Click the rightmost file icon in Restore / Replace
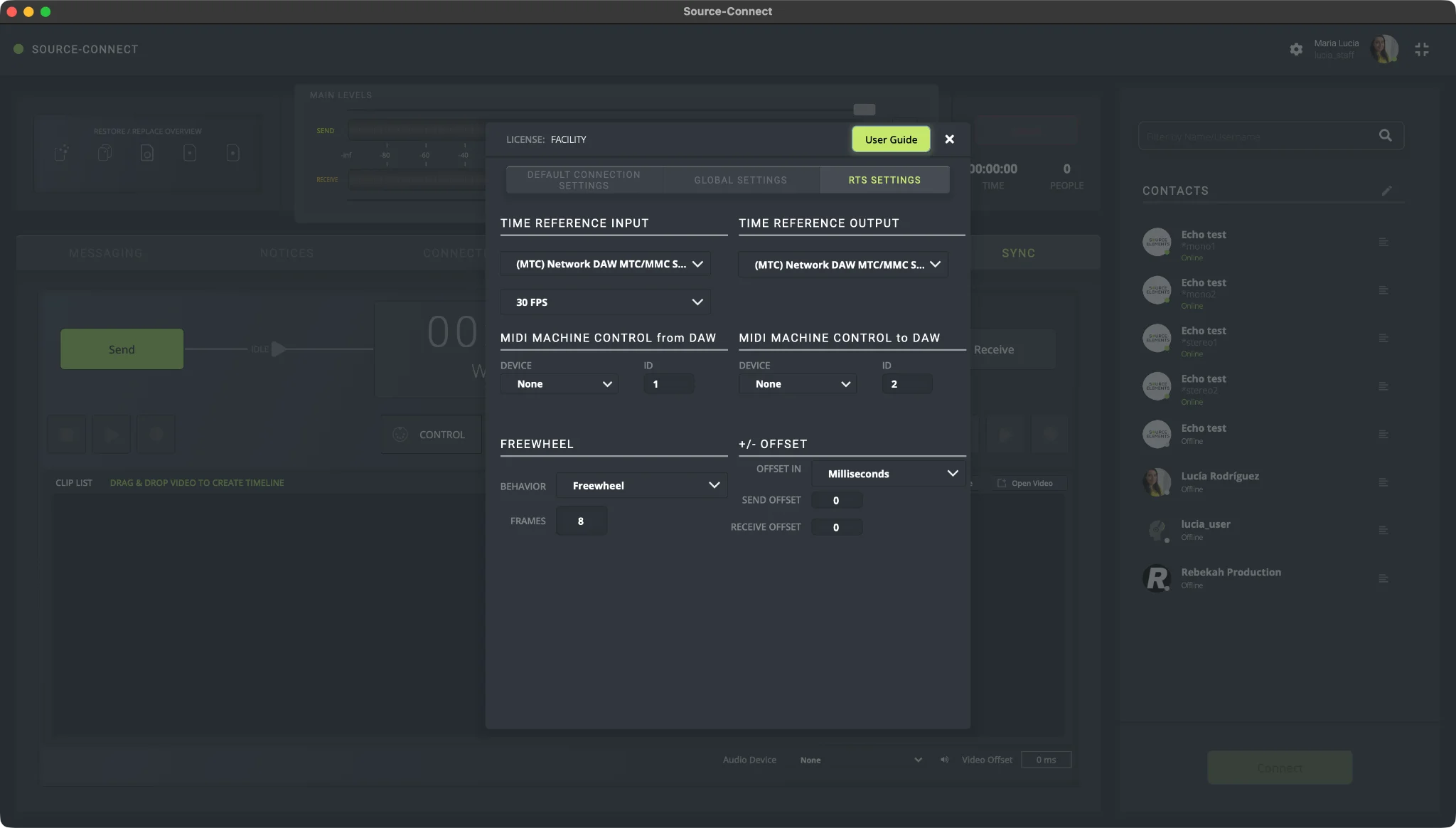The width and height of the screenshot is (1456, 828). [233, 153]
